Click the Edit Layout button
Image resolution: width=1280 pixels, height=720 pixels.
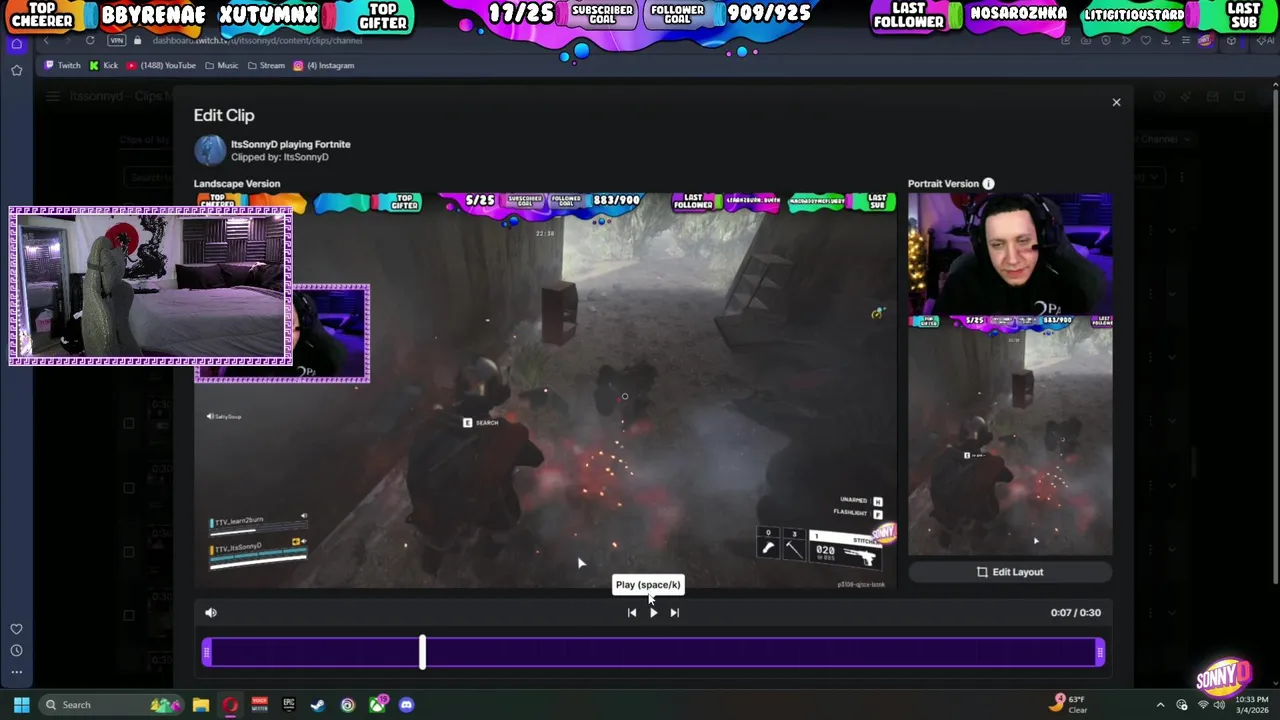(1010, 572)
